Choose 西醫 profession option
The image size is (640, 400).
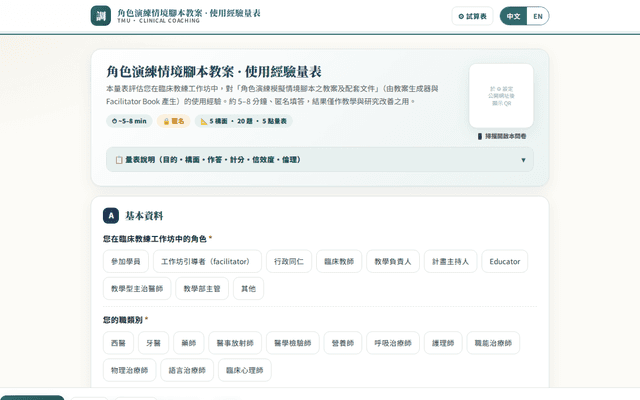118,343
